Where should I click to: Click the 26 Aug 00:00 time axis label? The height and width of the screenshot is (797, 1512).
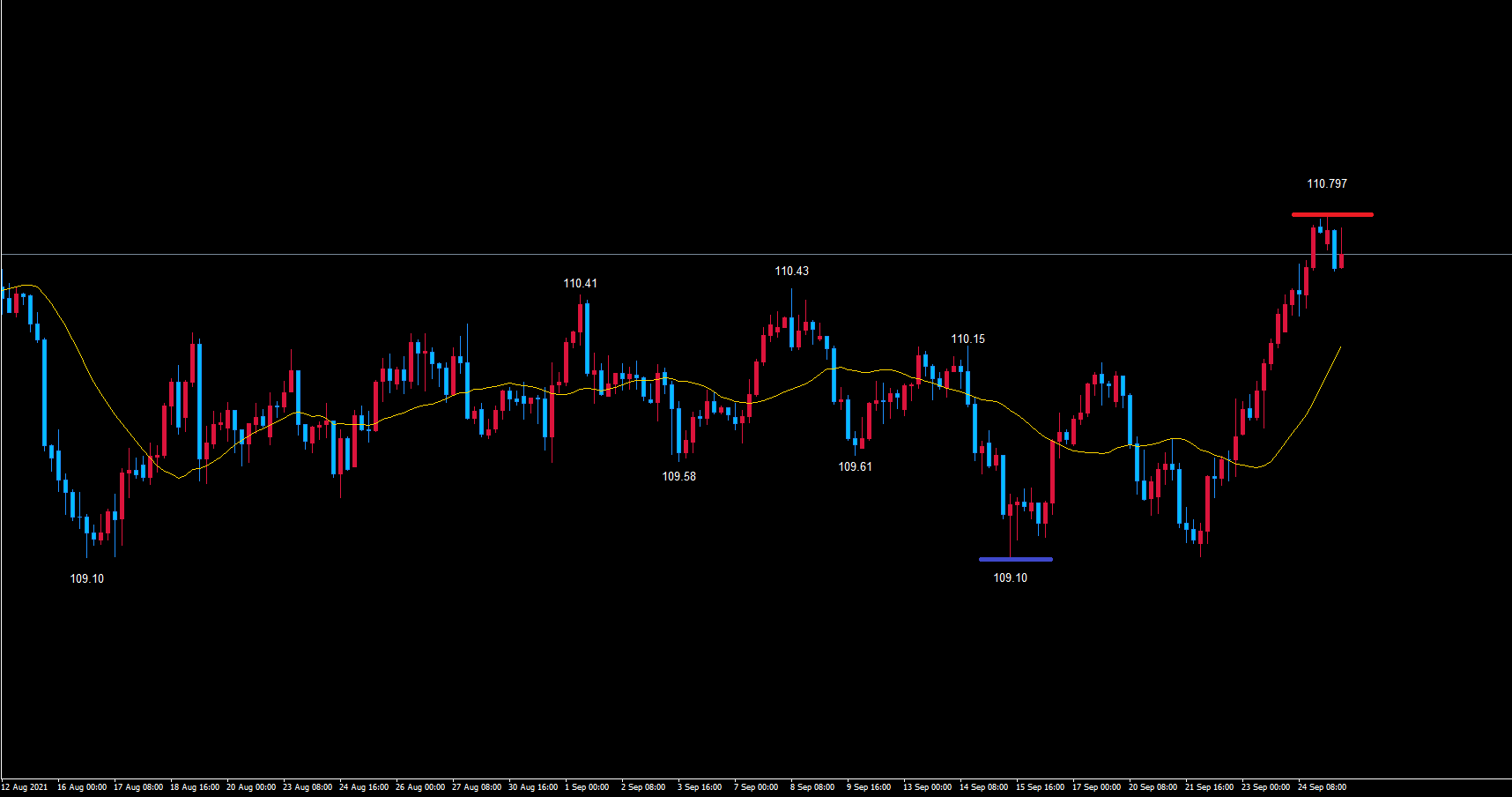point(420,787)
